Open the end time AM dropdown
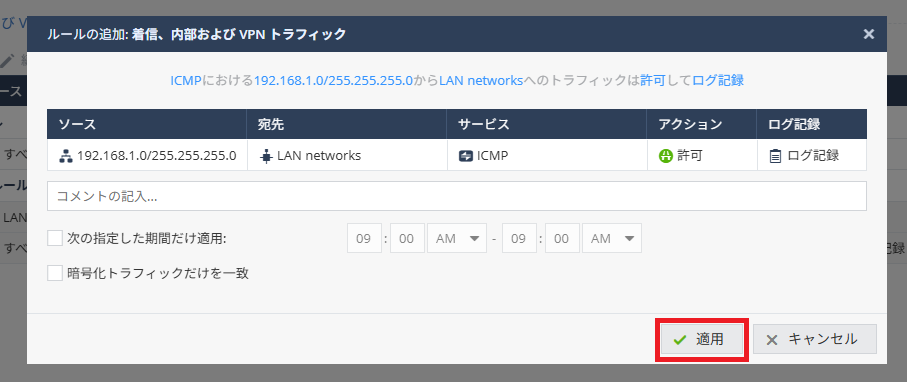907x382 pixels. point(612,238)
